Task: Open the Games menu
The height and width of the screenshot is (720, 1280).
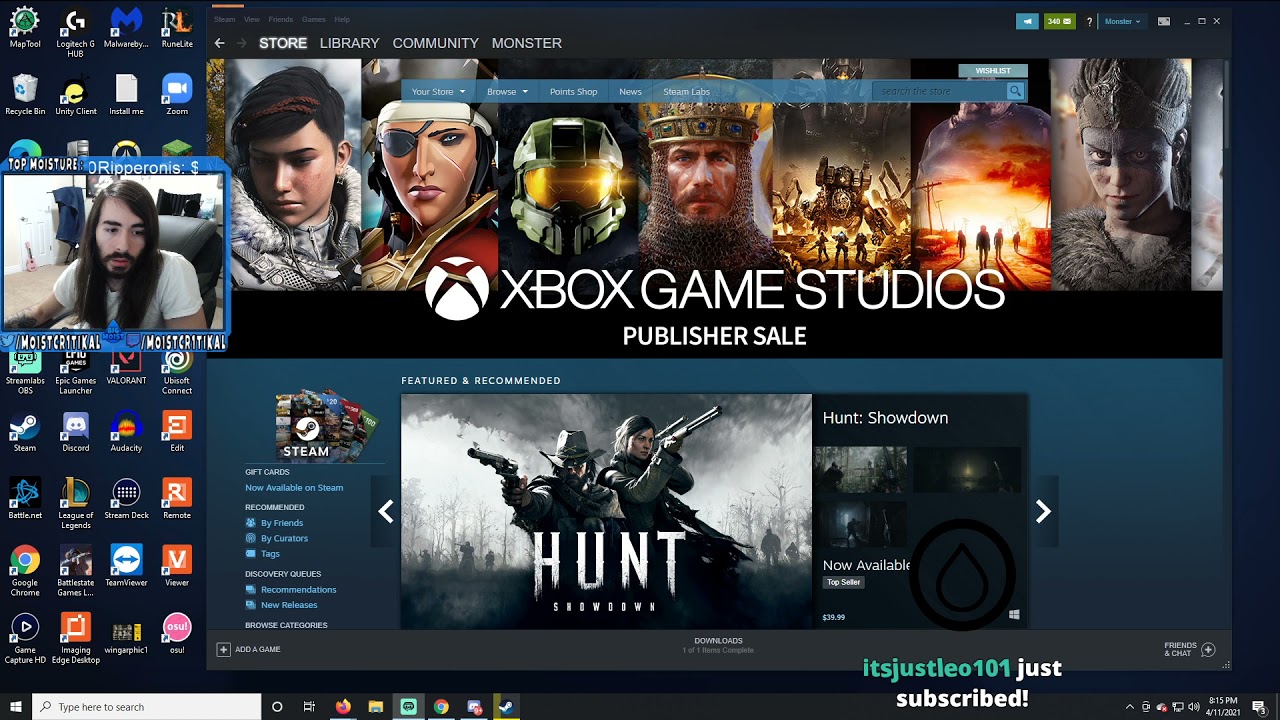Action: point(314,19)
